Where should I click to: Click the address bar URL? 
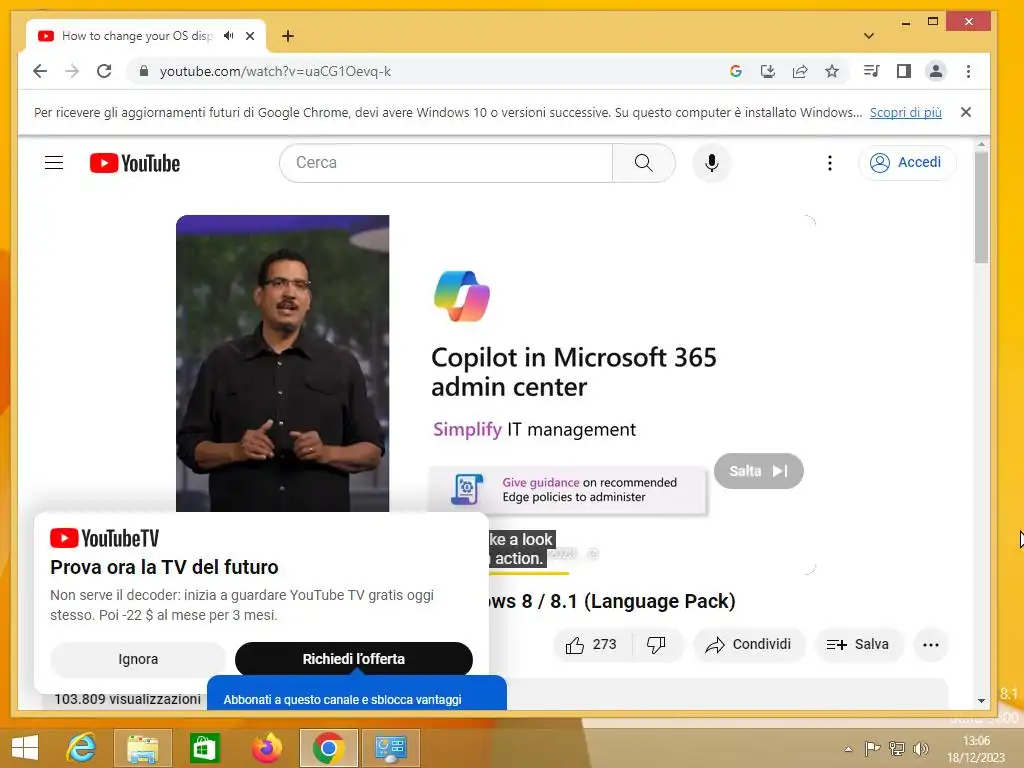coord(275,71)
